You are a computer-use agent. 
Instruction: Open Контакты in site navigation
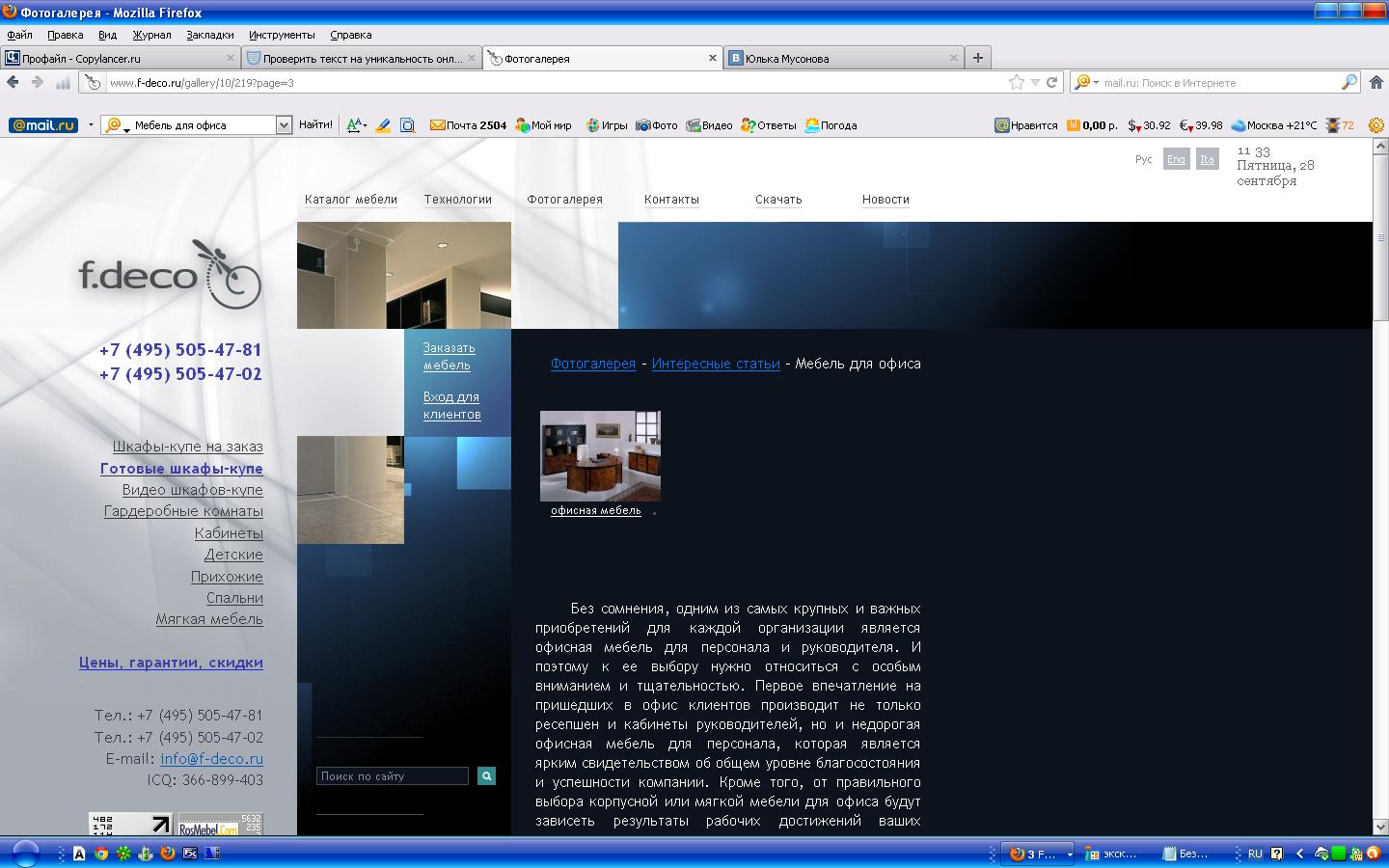coord(671,200)
